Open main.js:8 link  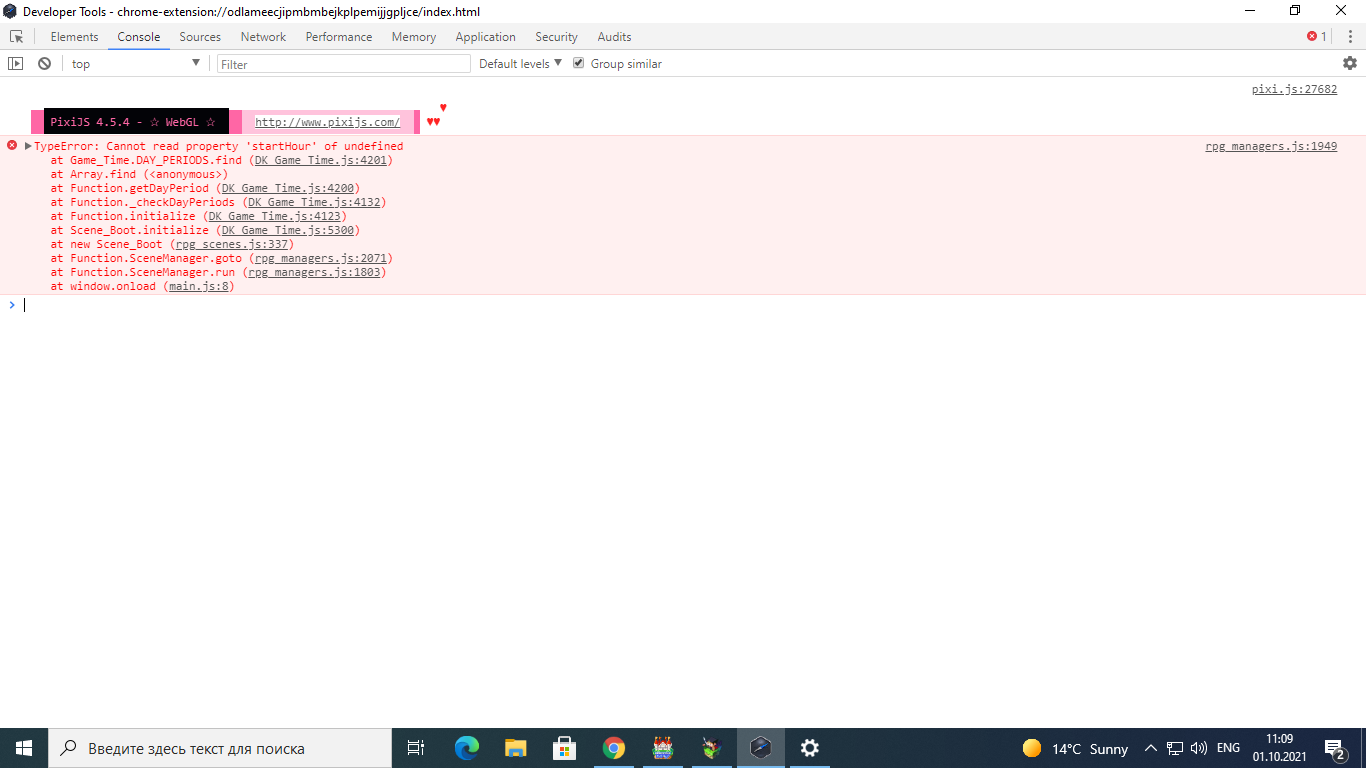coord(199,286)
